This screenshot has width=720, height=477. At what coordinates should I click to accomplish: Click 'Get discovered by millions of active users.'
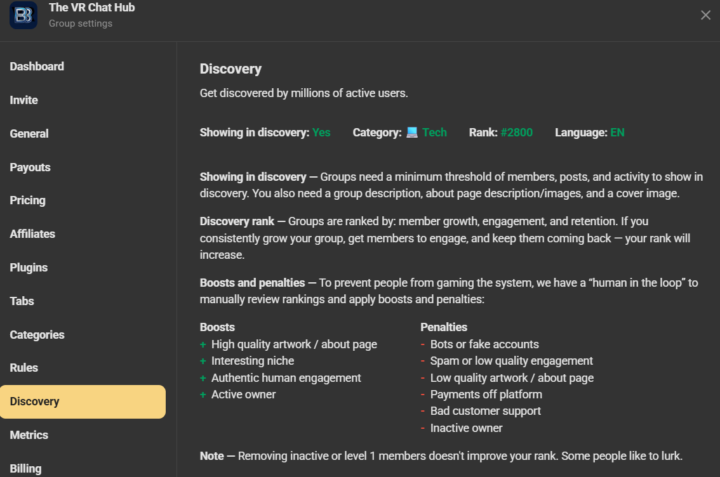304,93
